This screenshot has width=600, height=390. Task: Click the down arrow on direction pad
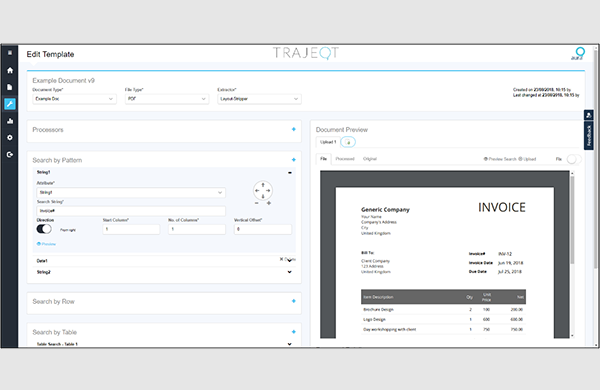[263, 196]
